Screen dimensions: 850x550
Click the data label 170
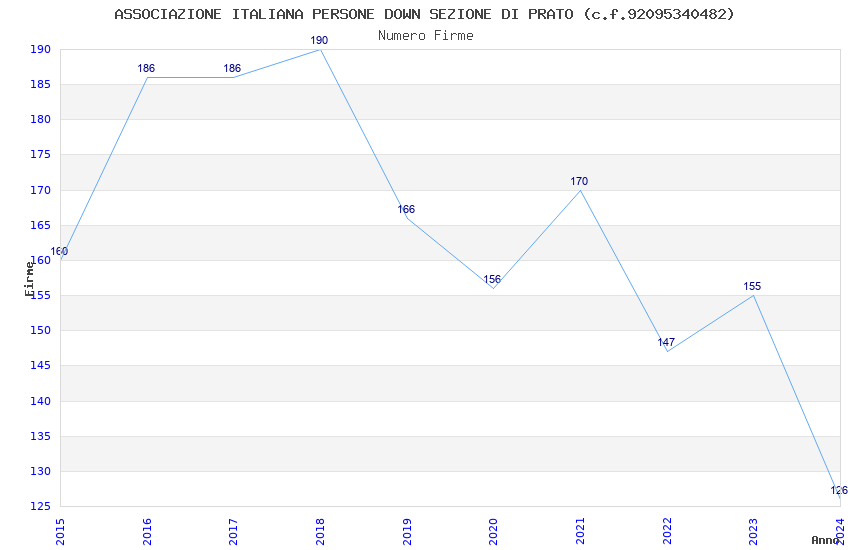click(x=579, y=182)
